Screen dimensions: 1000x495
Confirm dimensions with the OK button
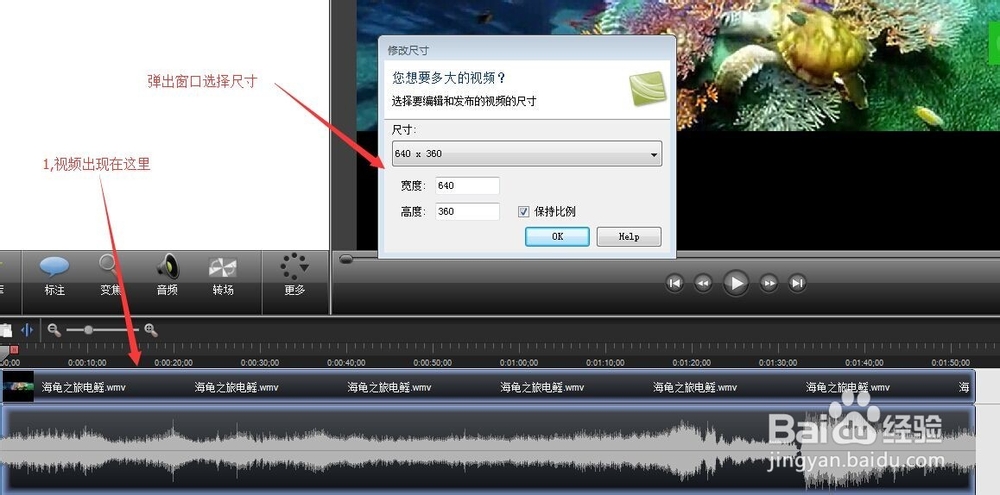coord(557,237)
